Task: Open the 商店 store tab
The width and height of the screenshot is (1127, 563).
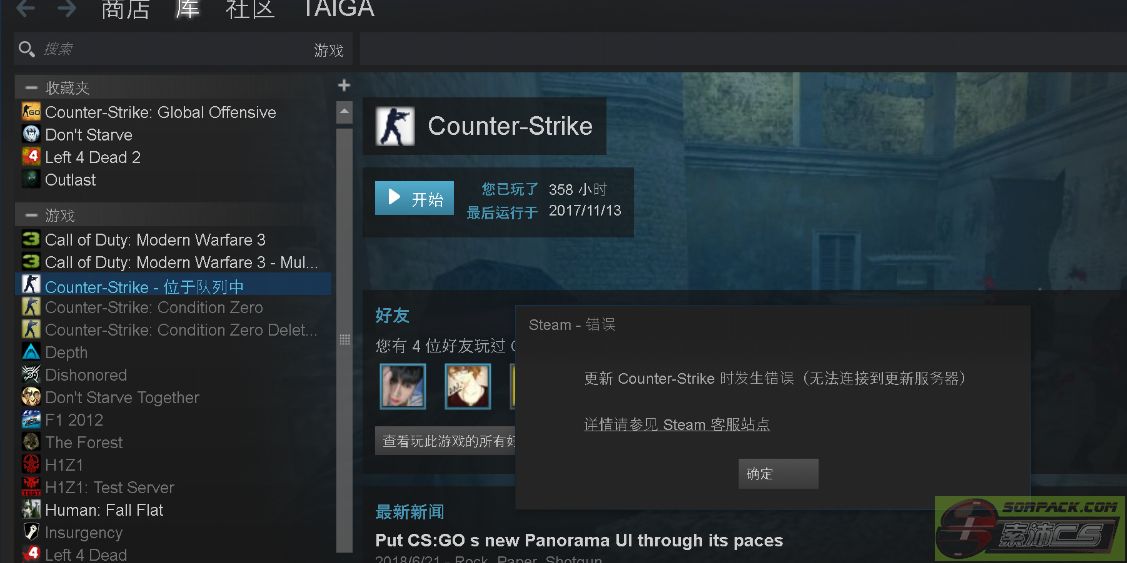Action: coord(125,9)
